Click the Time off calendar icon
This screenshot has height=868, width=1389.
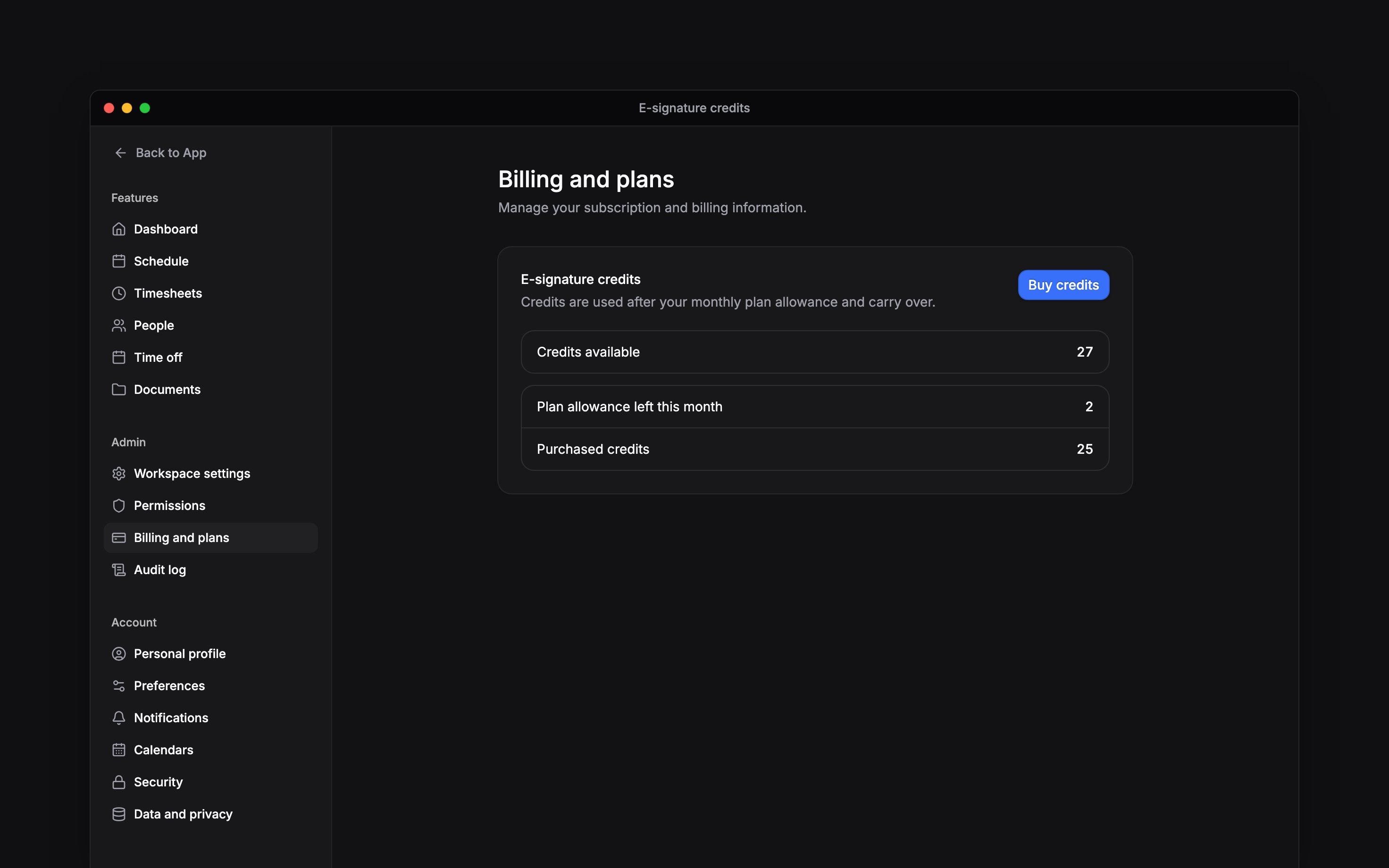[119, 358]
